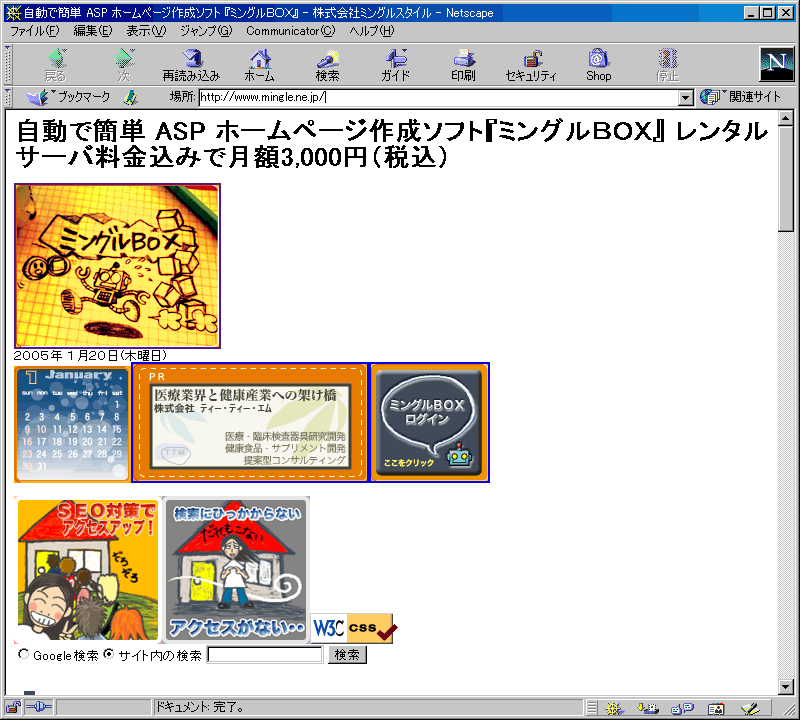Open the Address Book from the component bar
Image resolution: width=800 pixels, height=720 pixels.
(716, 708)
